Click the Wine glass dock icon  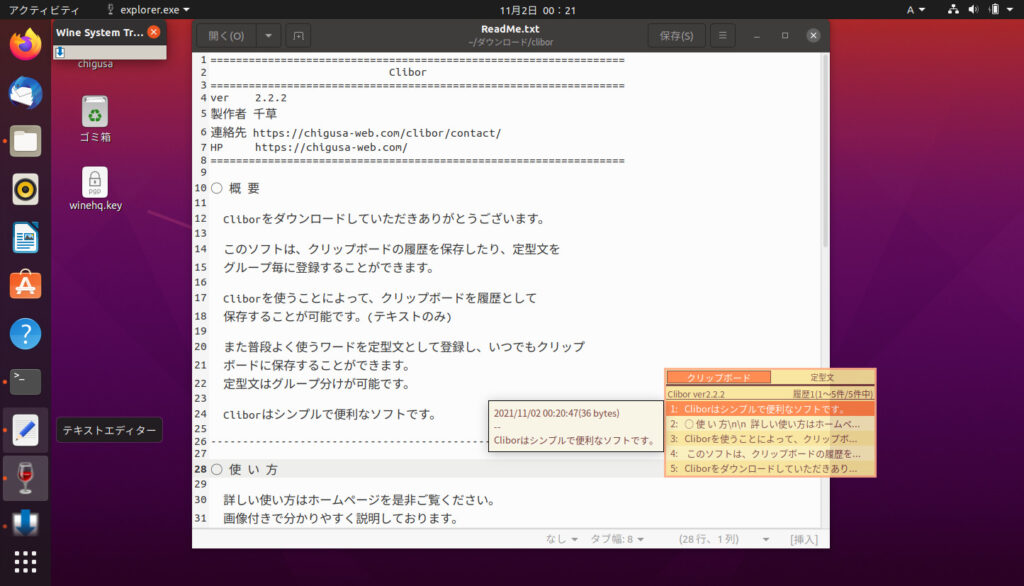[x=25, y=478]
